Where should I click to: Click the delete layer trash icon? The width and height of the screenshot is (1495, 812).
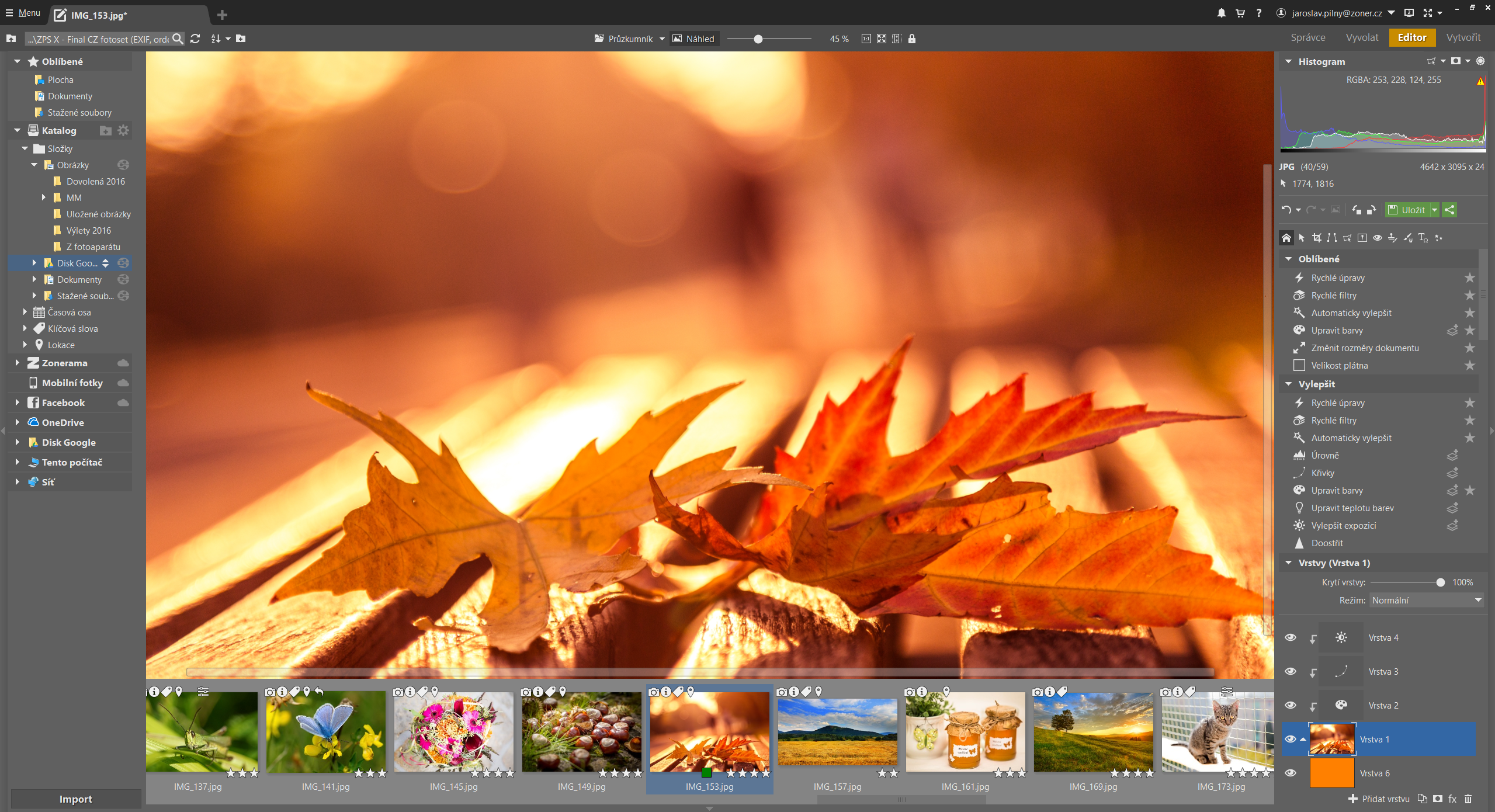coord(1468,799)
